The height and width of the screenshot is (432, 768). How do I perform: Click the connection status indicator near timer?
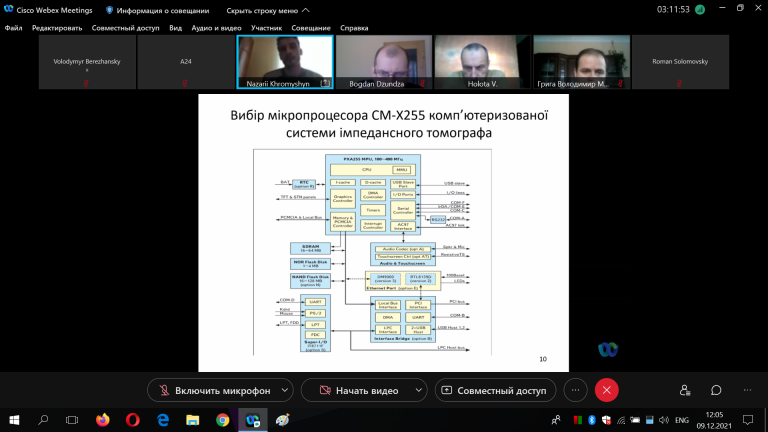pyautogui.click(x=700, y=10)
